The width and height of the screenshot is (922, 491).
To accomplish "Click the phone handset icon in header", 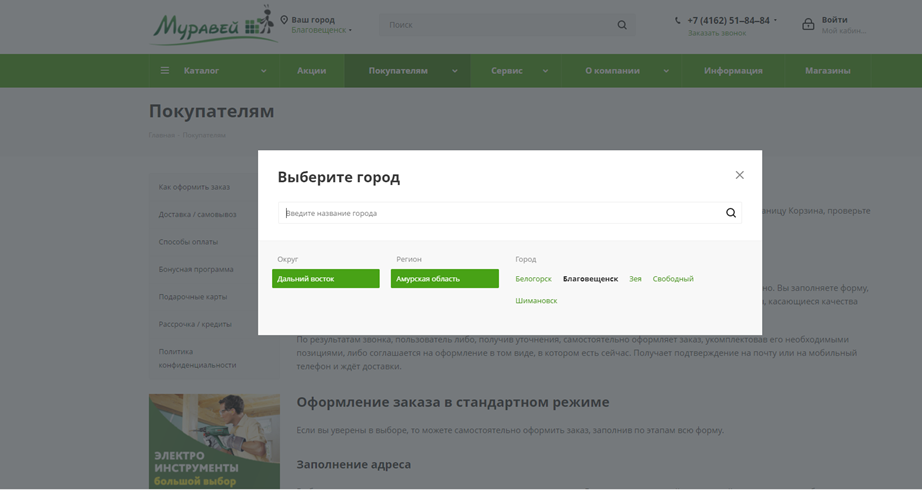I will (x=678, y=20).
